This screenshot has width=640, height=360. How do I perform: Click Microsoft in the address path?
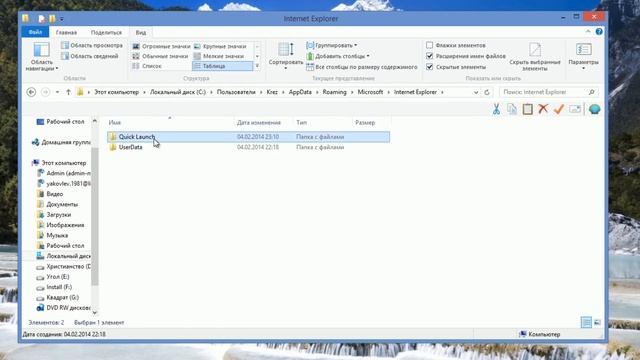tap(370, 92)
